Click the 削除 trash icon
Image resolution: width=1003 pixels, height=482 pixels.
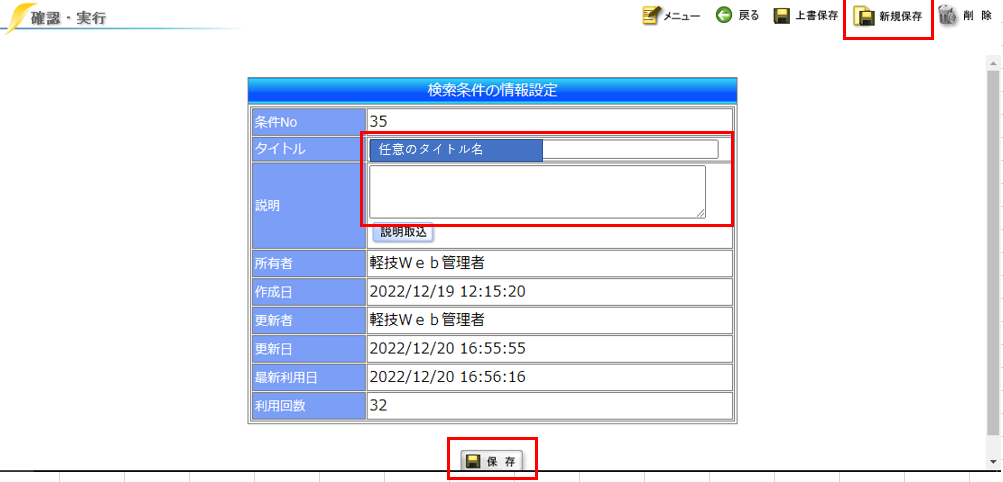pyautogui.click(x=947, y=16)
